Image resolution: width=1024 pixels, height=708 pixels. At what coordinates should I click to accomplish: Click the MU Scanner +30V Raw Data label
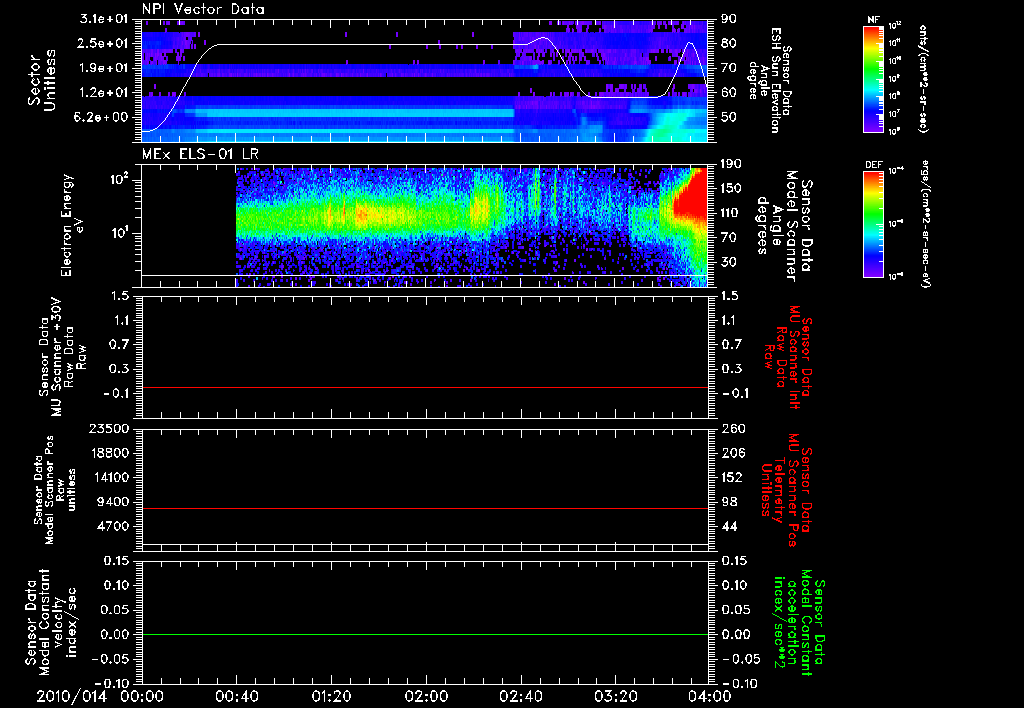click(x=61, y=357)
